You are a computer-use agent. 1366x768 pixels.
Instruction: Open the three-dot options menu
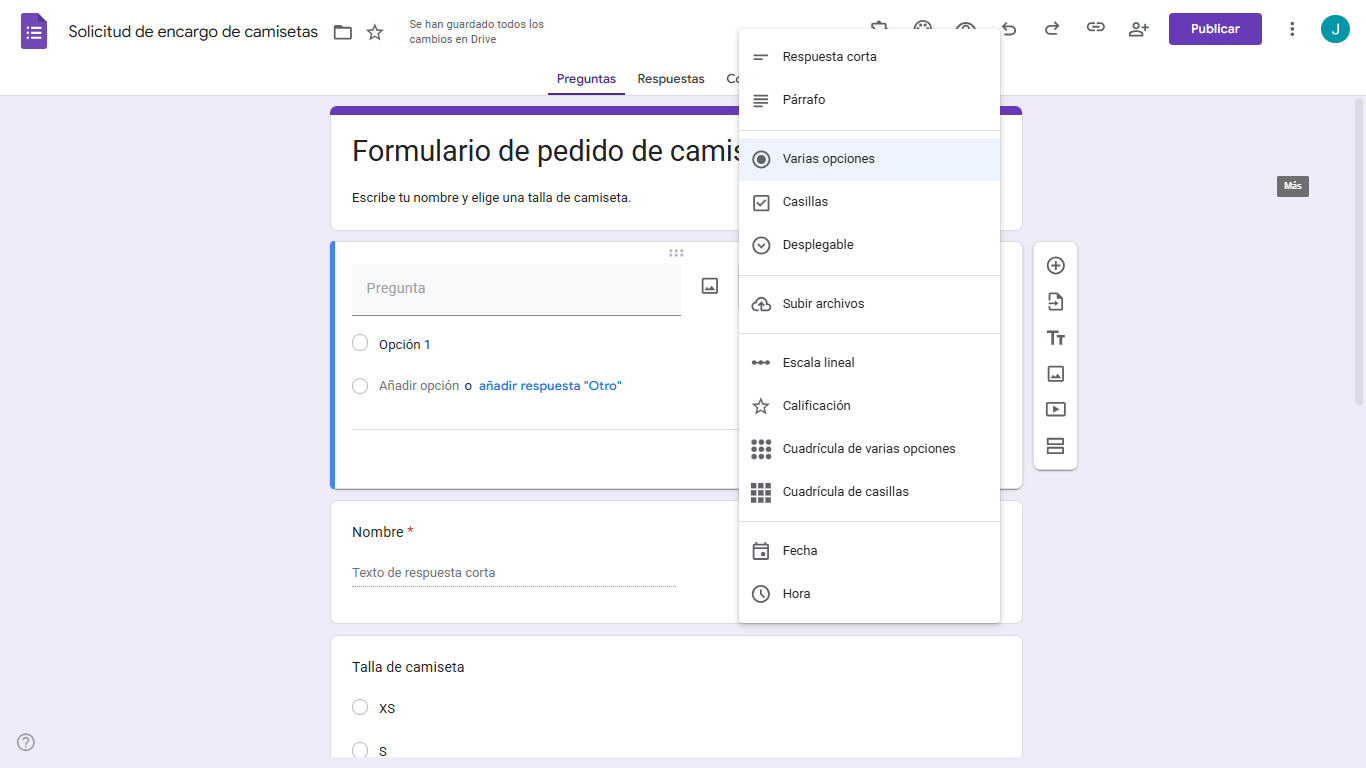pos(1292,29)
